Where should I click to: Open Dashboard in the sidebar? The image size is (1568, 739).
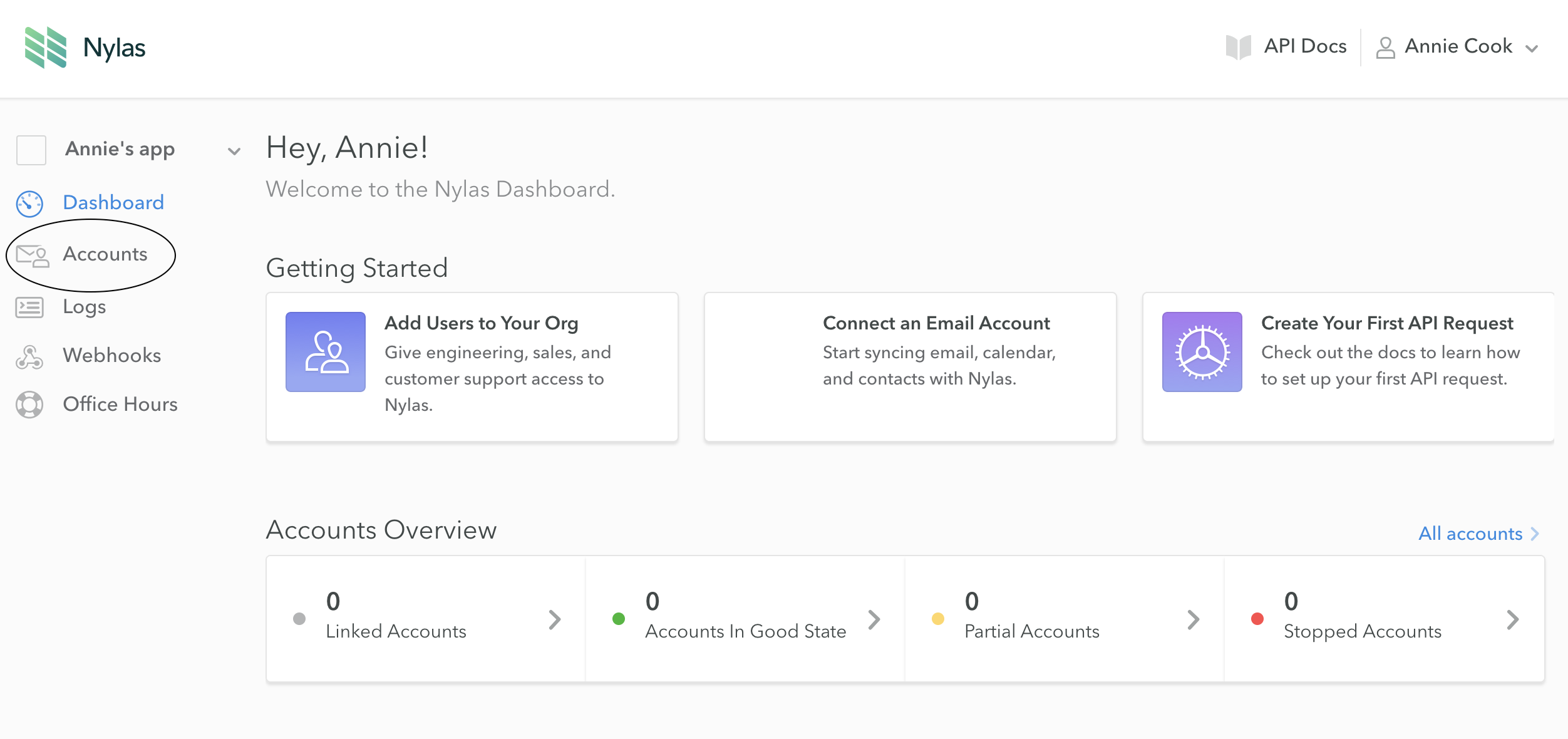click(x=113, y=202)
